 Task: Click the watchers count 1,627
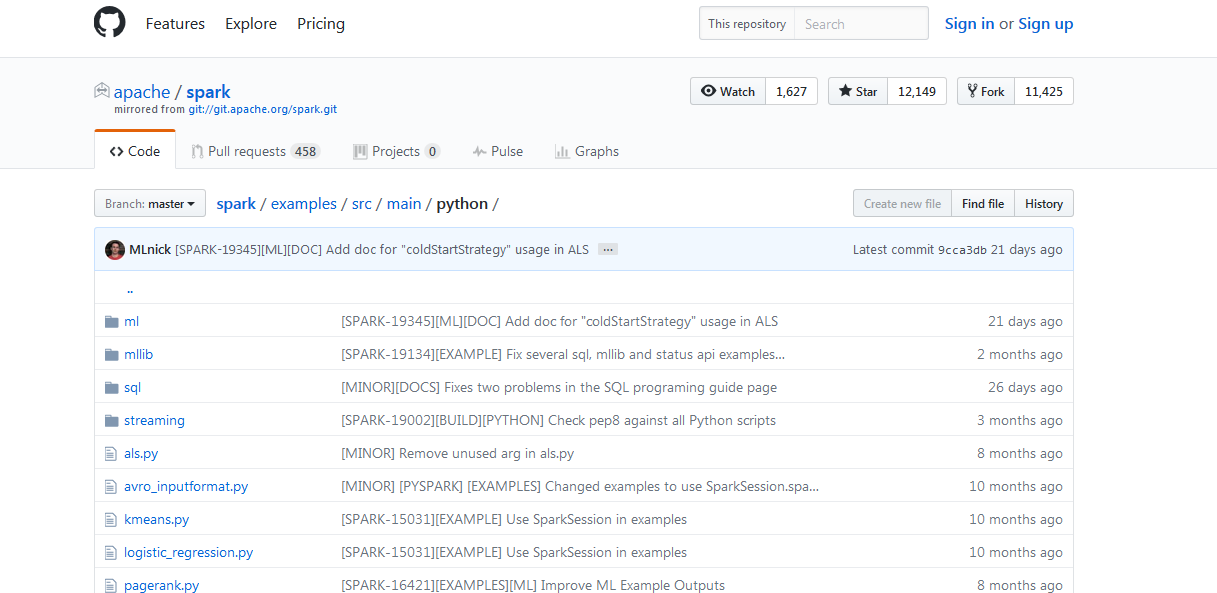click(791, 91)
